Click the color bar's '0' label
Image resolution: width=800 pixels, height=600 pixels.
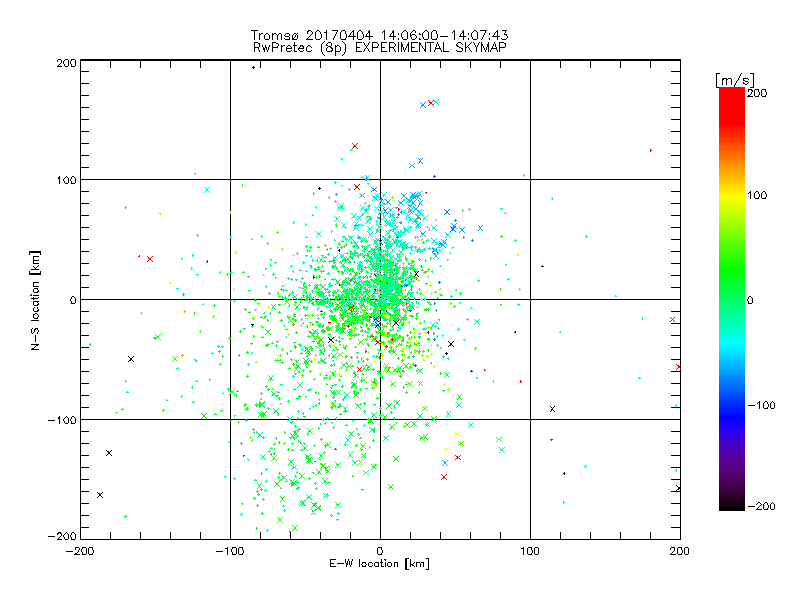point(750,300)
